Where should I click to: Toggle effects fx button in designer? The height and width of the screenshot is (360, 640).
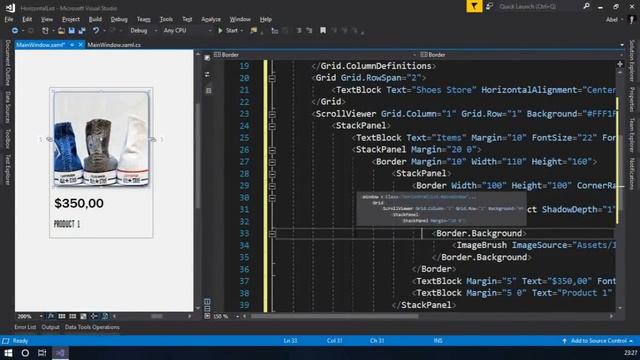tap(51, 316)
